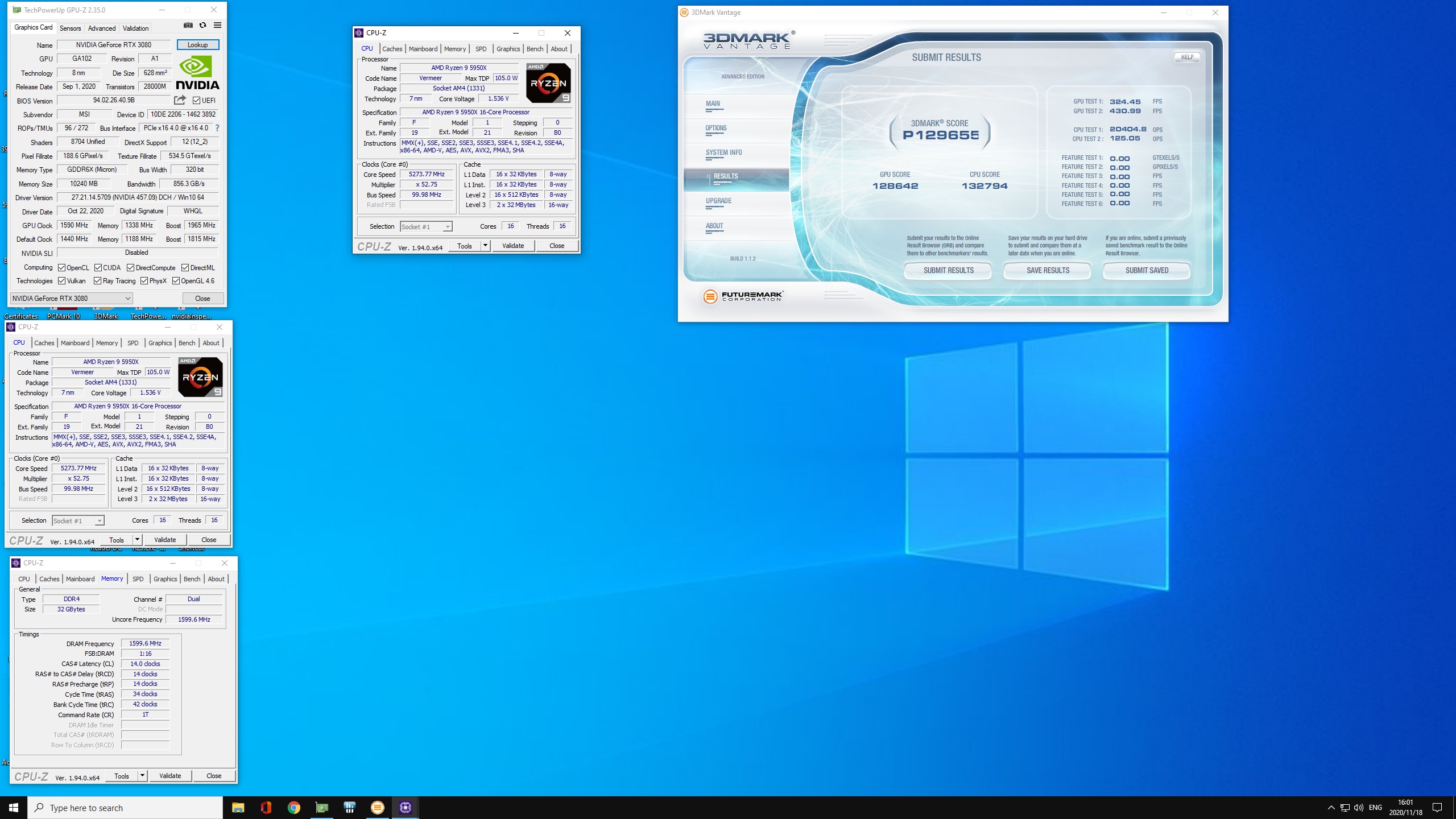Click Windows taskbar search box

125,808
